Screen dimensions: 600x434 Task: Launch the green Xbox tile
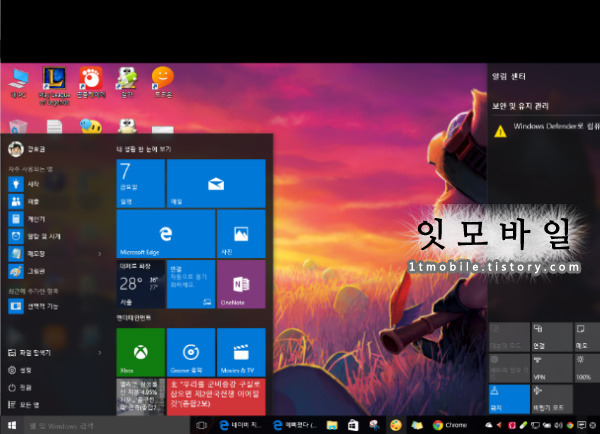[x=140, y=352]
